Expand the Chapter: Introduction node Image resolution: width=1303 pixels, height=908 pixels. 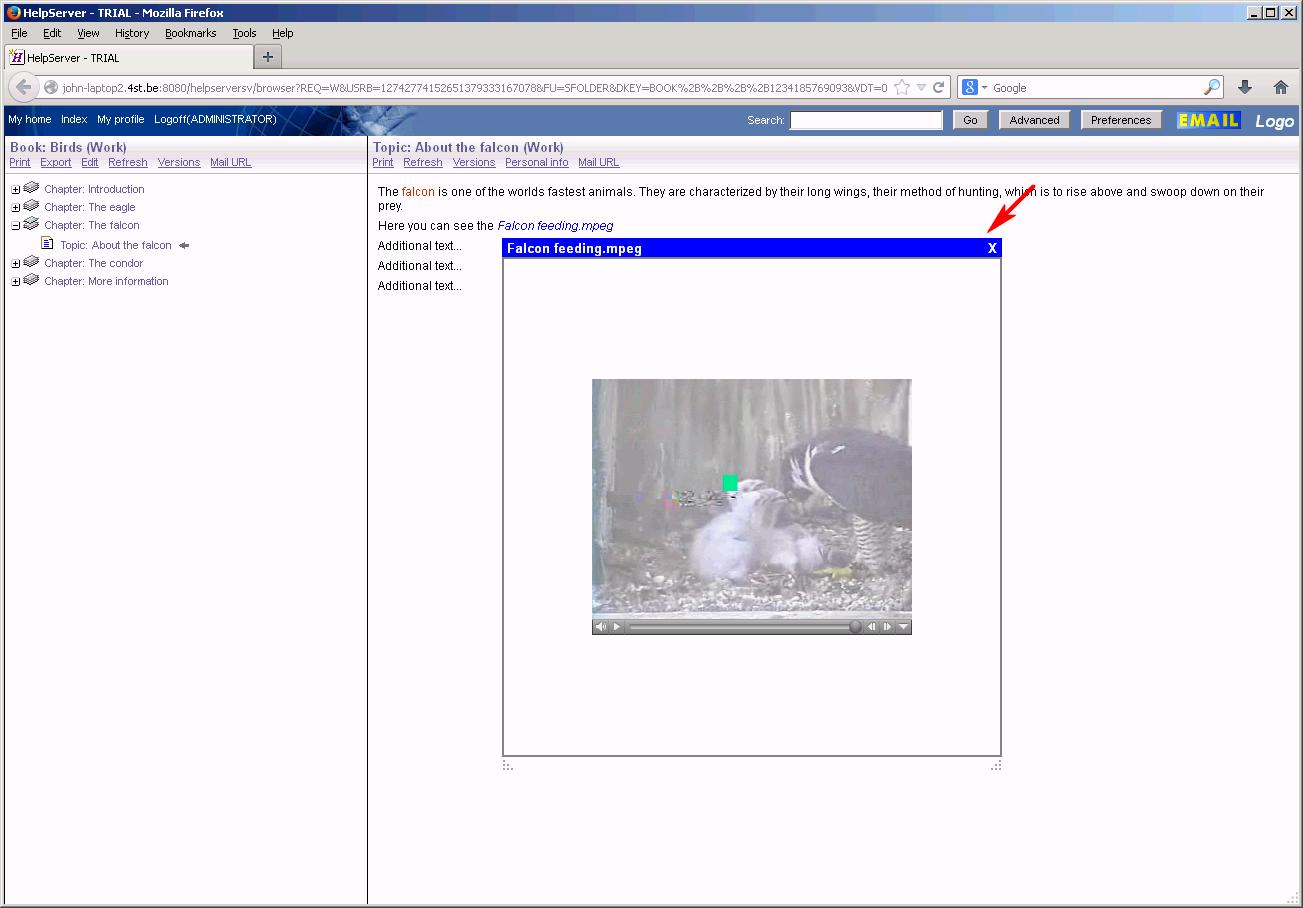[x=16, y=190]
